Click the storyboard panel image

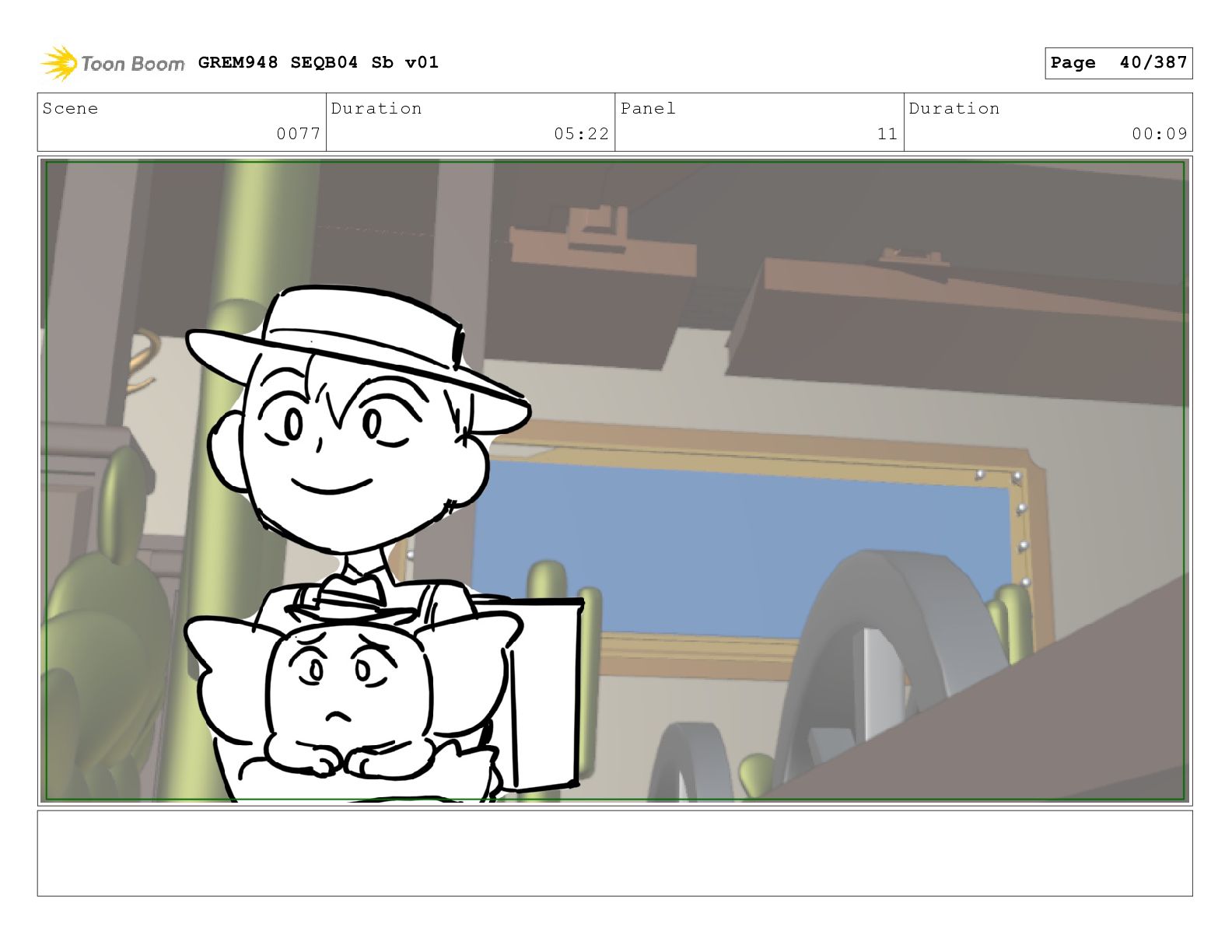(x=614, y=481)
